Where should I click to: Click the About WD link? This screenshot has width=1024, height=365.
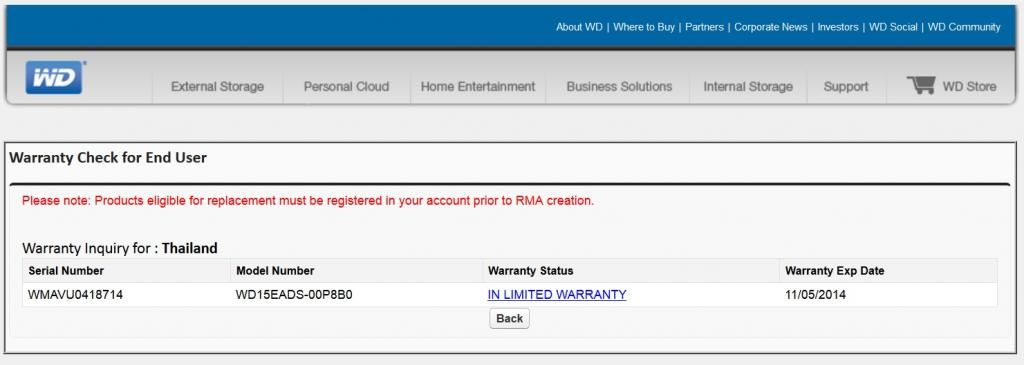point(579,27)
